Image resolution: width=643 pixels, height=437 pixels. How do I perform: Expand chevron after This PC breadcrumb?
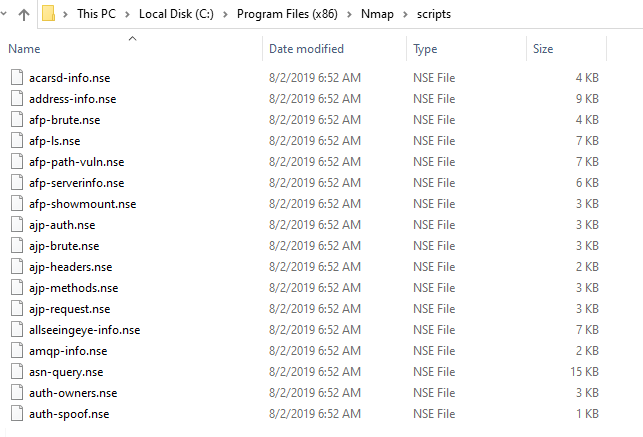(127, 14)
